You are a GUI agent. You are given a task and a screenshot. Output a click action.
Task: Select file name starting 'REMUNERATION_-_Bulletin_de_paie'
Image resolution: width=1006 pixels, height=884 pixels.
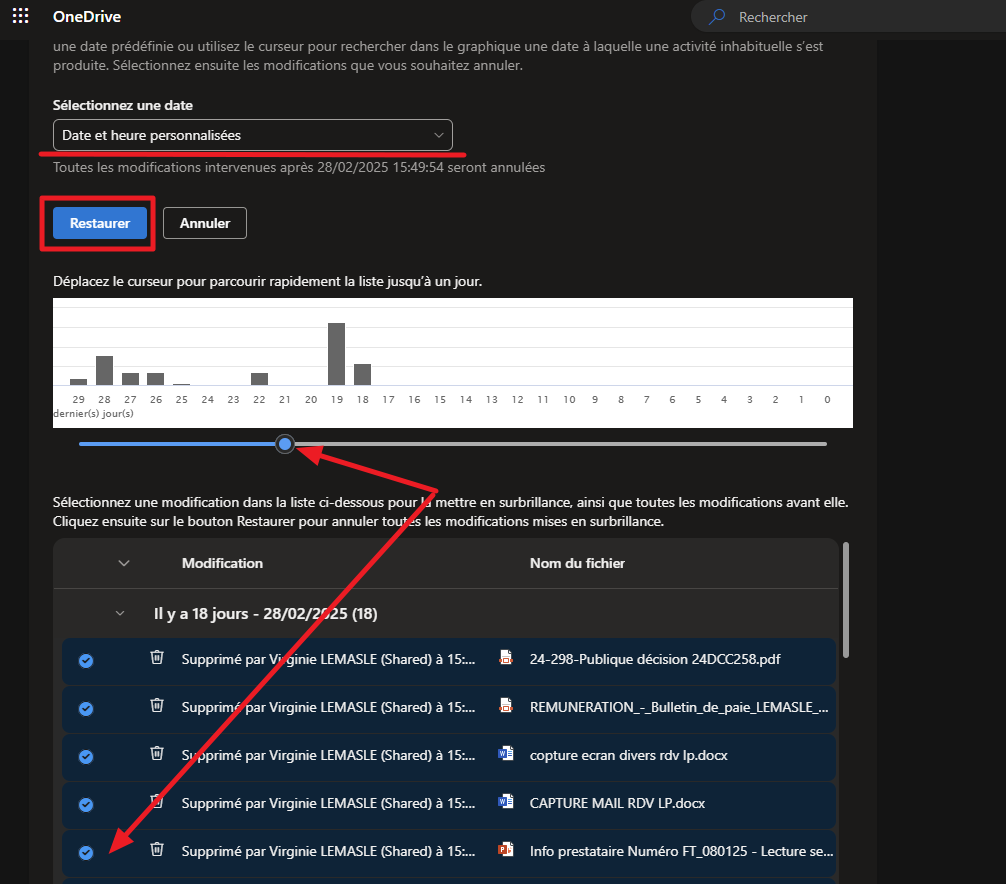679,707
